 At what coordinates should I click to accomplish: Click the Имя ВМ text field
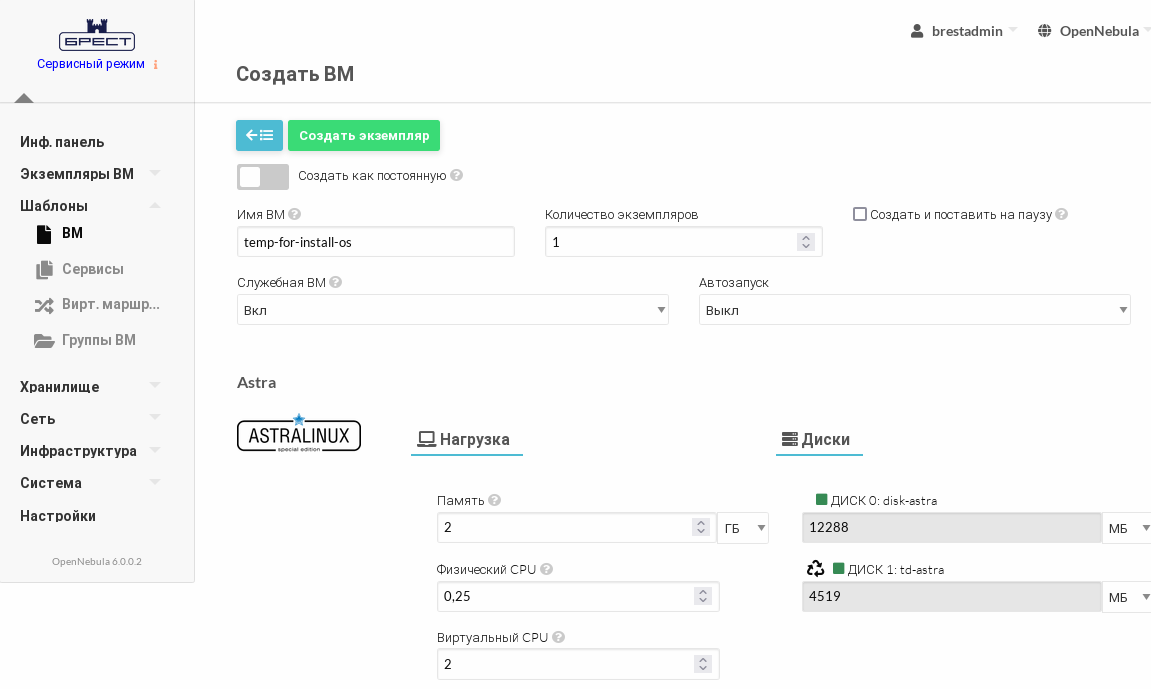pyautogui.click(x=375, y=242)
